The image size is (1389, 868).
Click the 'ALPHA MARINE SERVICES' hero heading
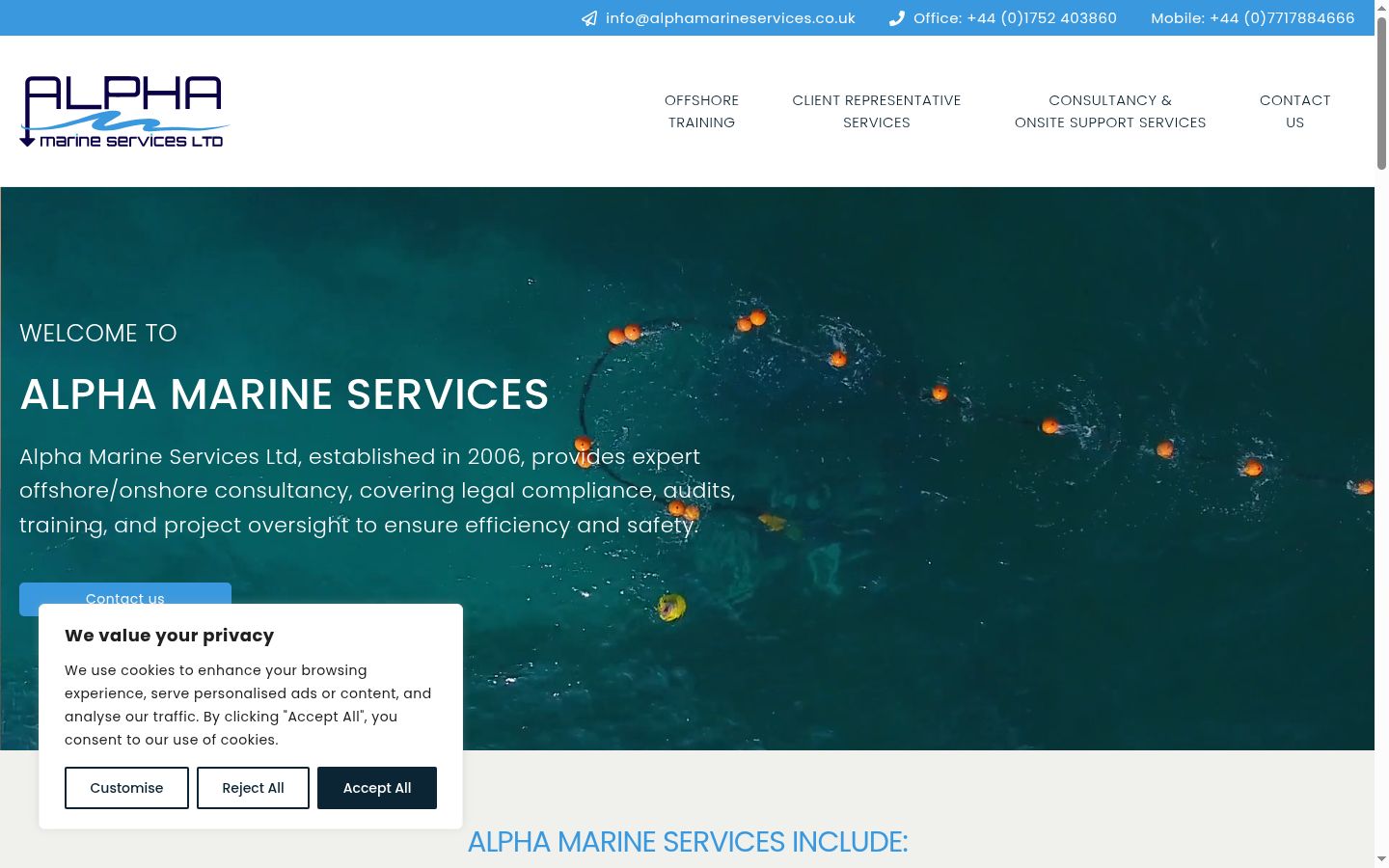click(x=285, y=394)
